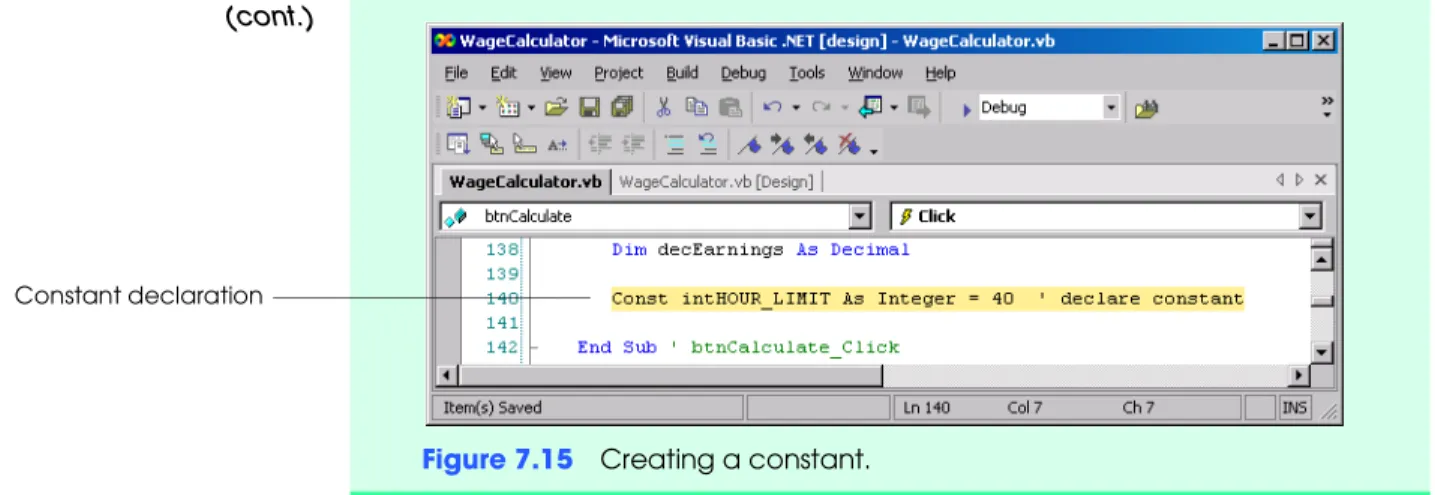Click the Add New Item icon
This screenshot has width=1435, height=495.
[508, 108]
